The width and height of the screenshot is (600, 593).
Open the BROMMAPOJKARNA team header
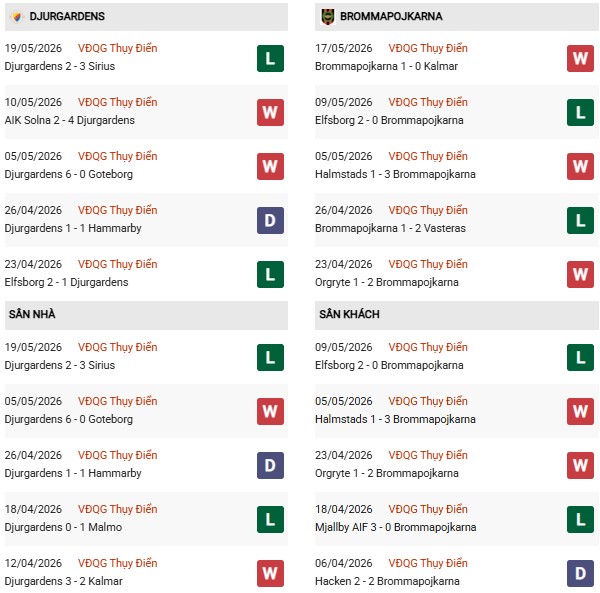[457, 17]
